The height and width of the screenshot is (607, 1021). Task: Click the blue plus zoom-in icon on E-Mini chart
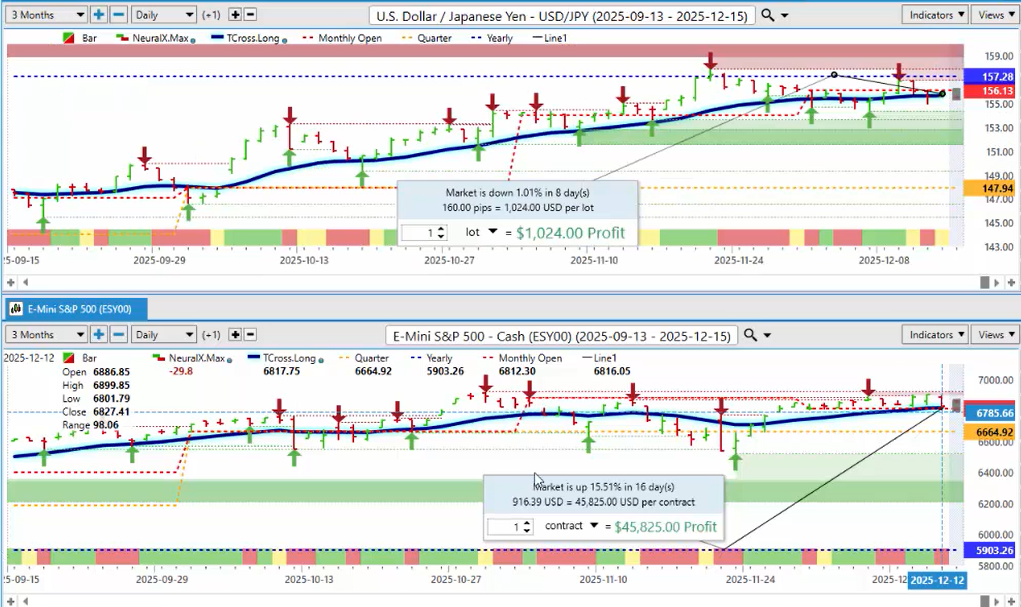point(98,334)
